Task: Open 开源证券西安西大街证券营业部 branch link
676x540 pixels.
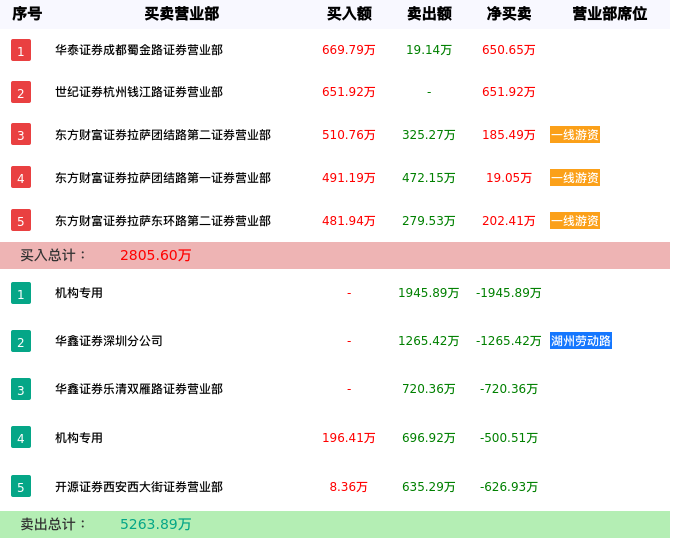Action: coord(139,487)
